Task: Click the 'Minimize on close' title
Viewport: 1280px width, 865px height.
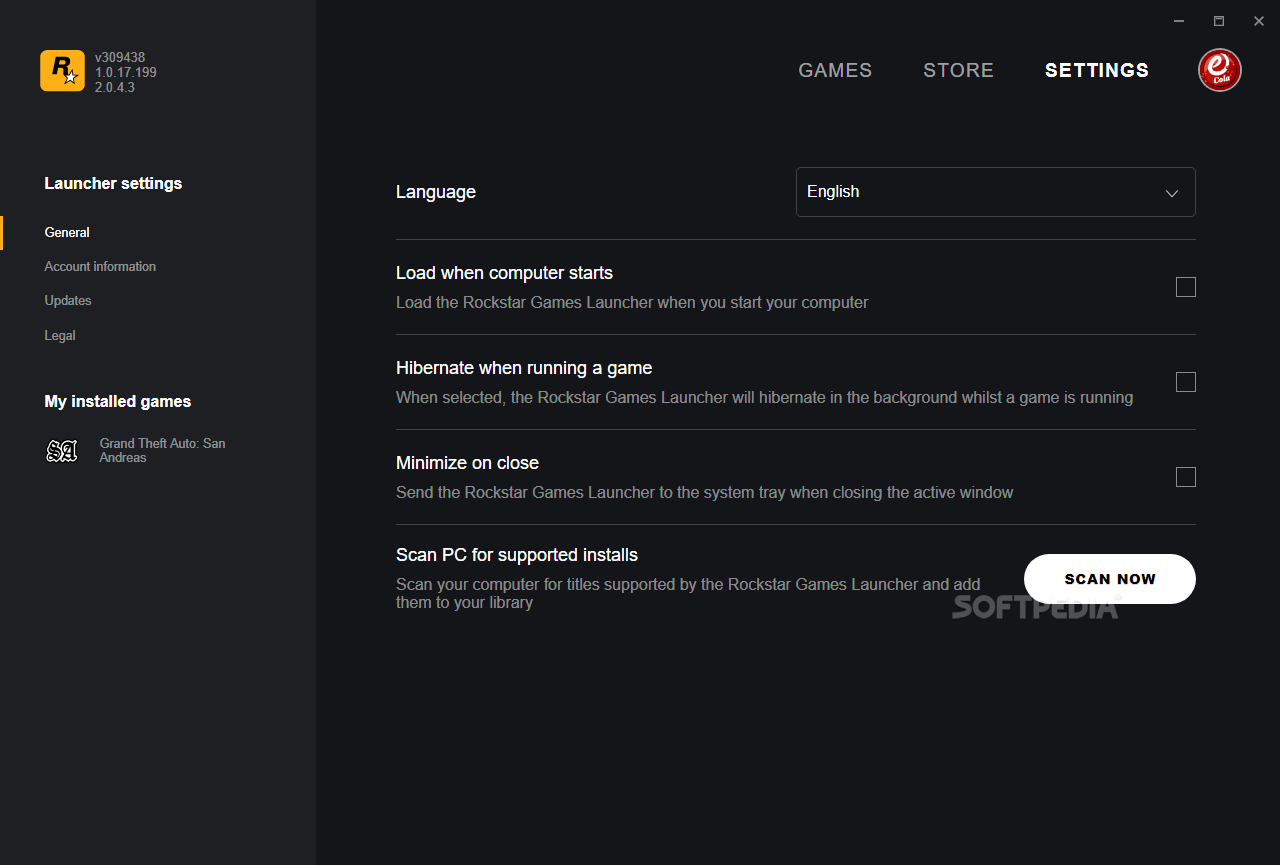Action: tap(467, 463)
